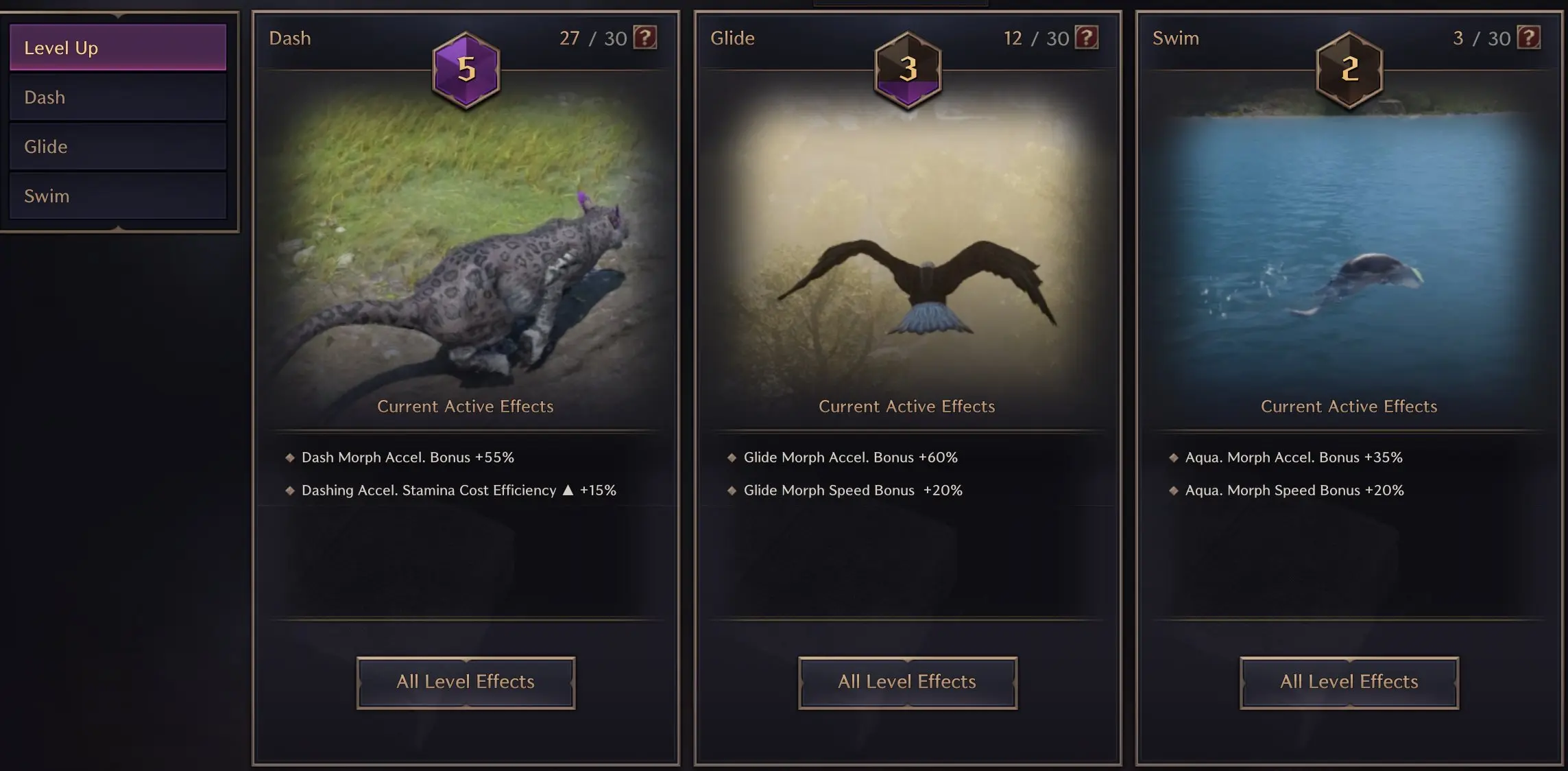Click the Dash help question mark icon

click(644, 38)
